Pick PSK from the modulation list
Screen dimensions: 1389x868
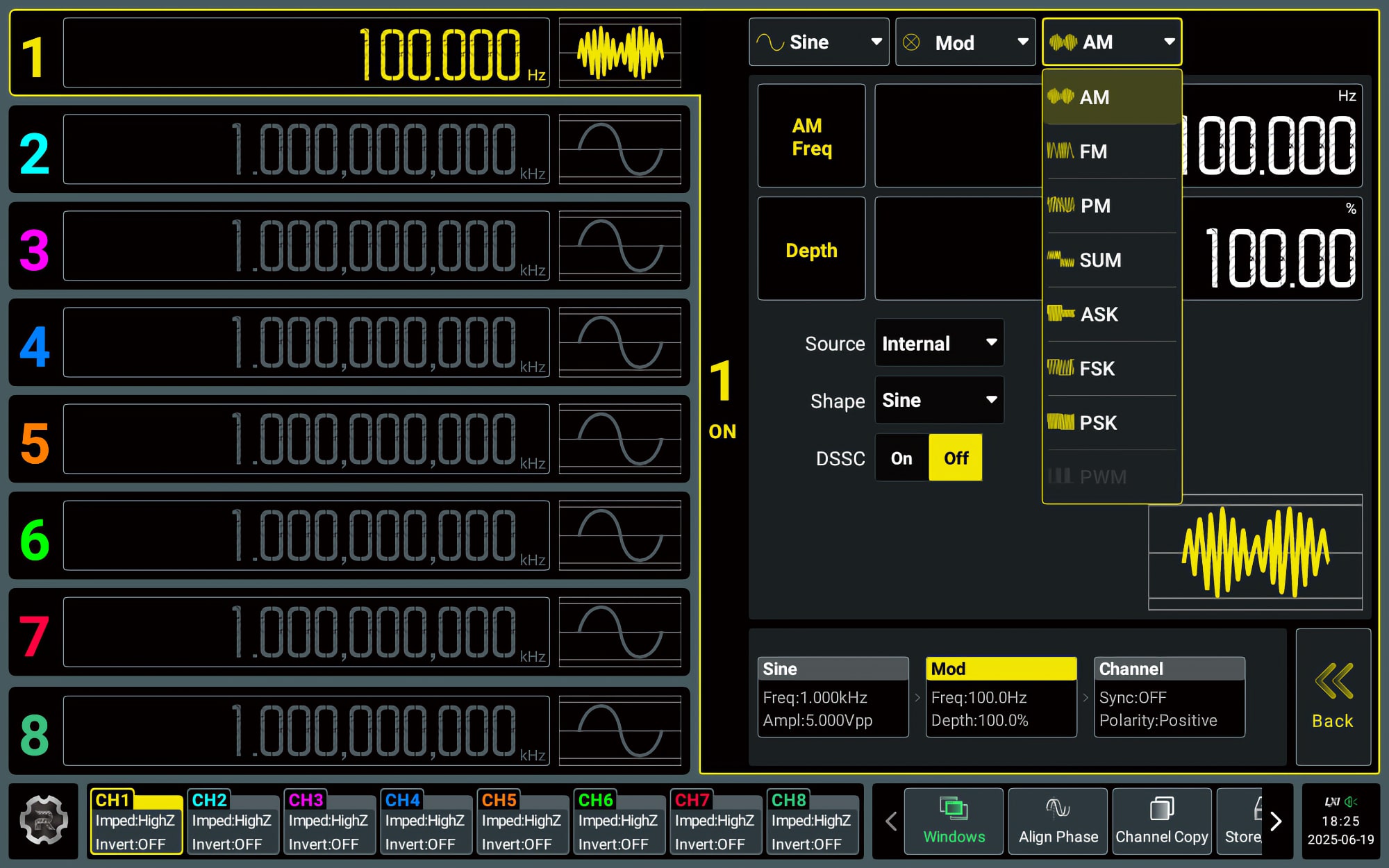[1111, 422]
